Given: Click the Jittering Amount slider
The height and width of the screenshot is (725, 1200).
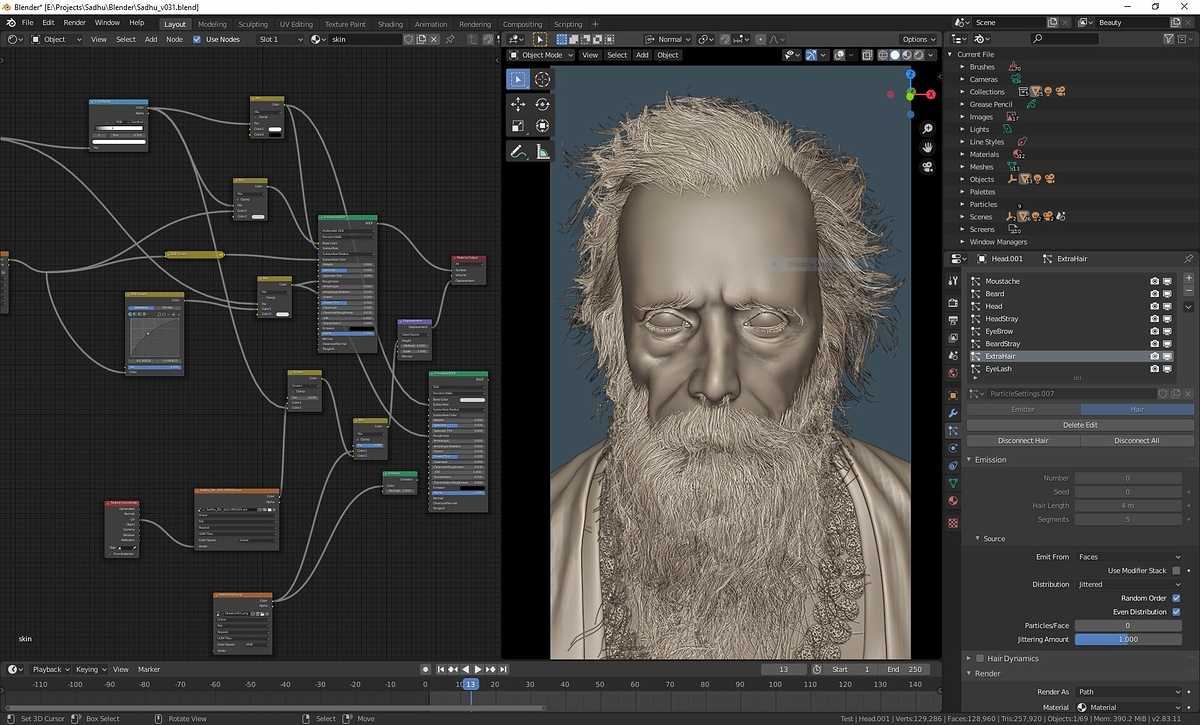Looking at the screenshot, I should (1128, 639).
